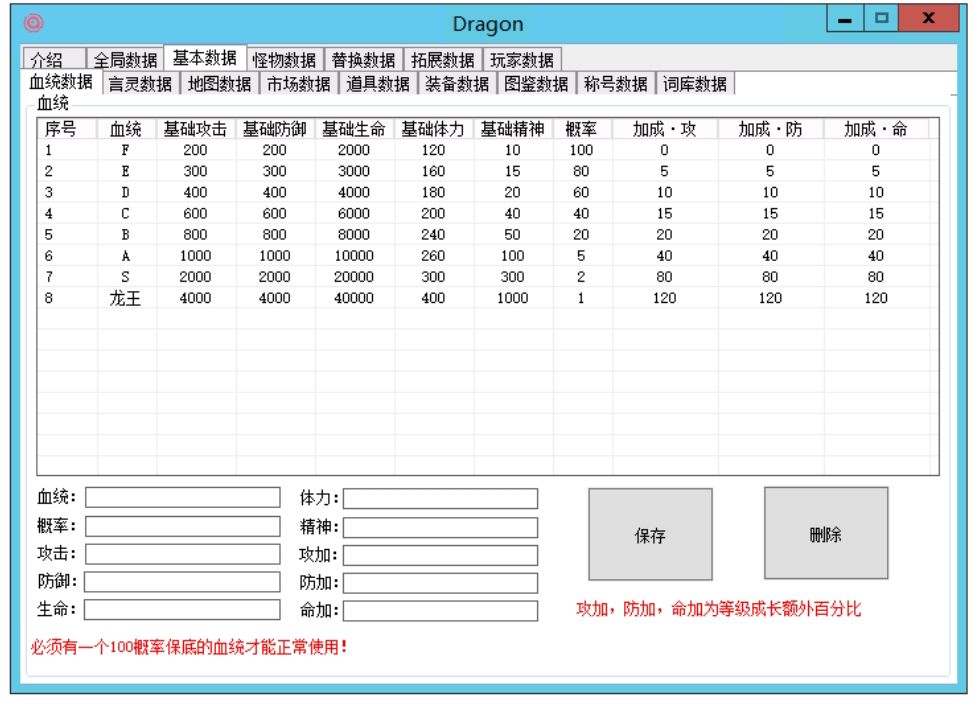979x705 pixels.
Task: Click the 命加 input field
Action: (440, 611)
